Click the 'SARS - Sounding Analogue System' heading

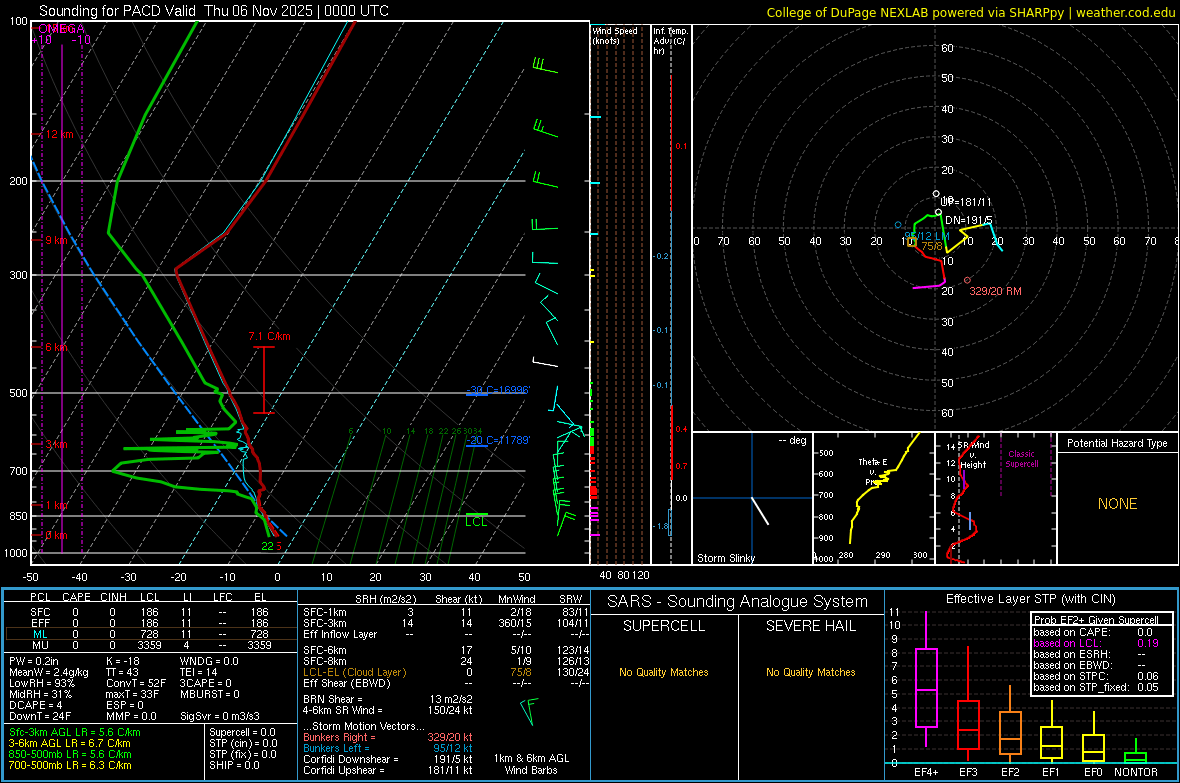point(738,602)
